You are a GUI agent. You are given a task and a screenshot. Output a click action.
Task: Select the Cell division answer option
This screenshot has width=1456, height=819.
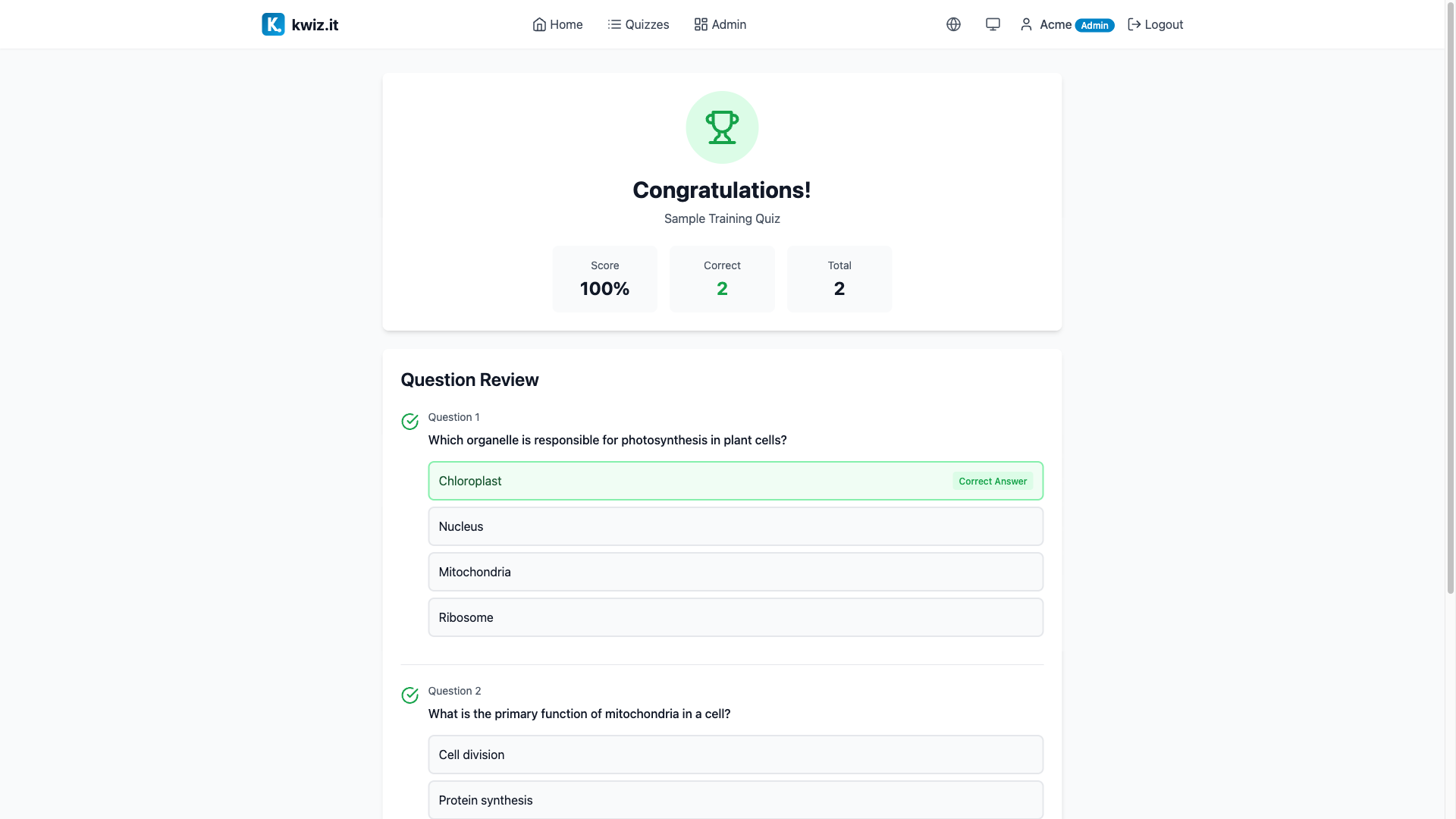tap(736, 754)
